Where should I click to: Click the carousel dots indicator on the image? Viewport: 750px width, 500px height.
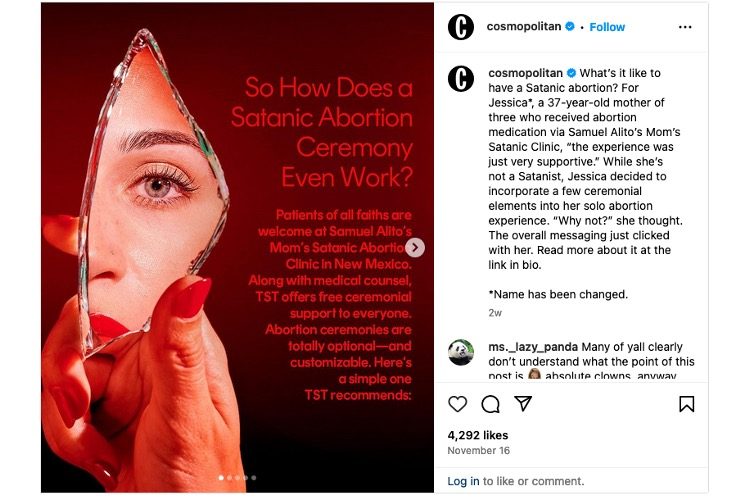[x=238, y=478]
